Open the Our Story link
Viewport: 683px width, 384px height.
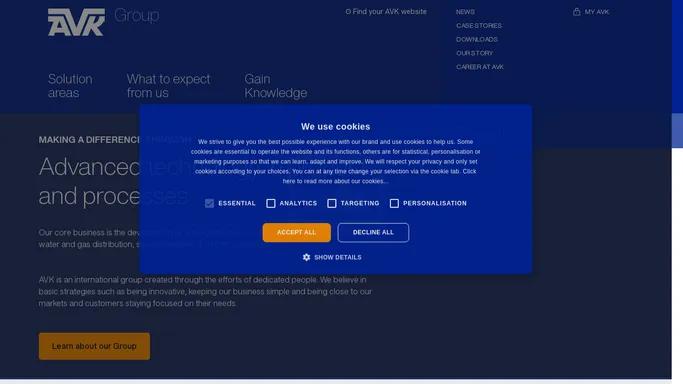(x=474, y=53)
